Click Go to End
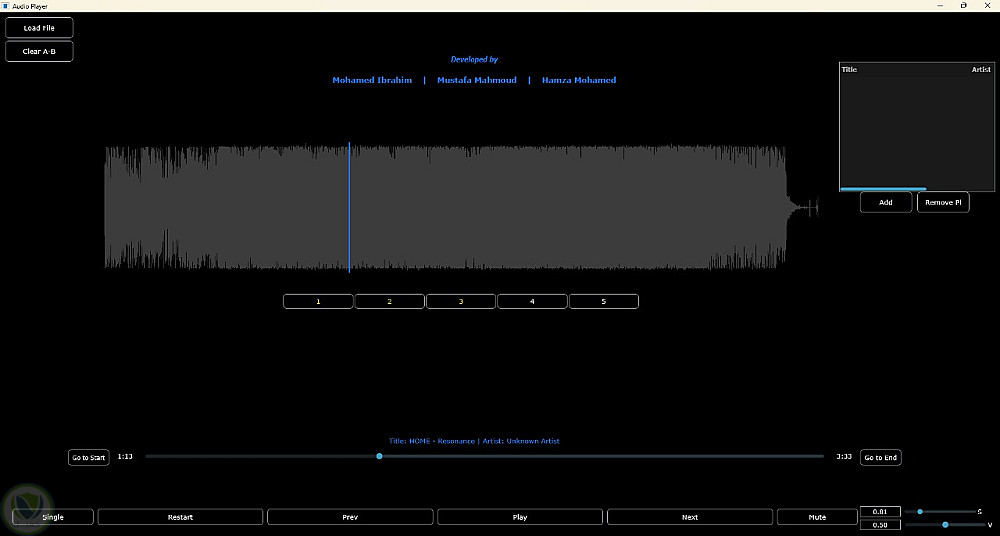The height and width of the screenshot is (536, 1000). pyautogui.click(x=881, y=458)
